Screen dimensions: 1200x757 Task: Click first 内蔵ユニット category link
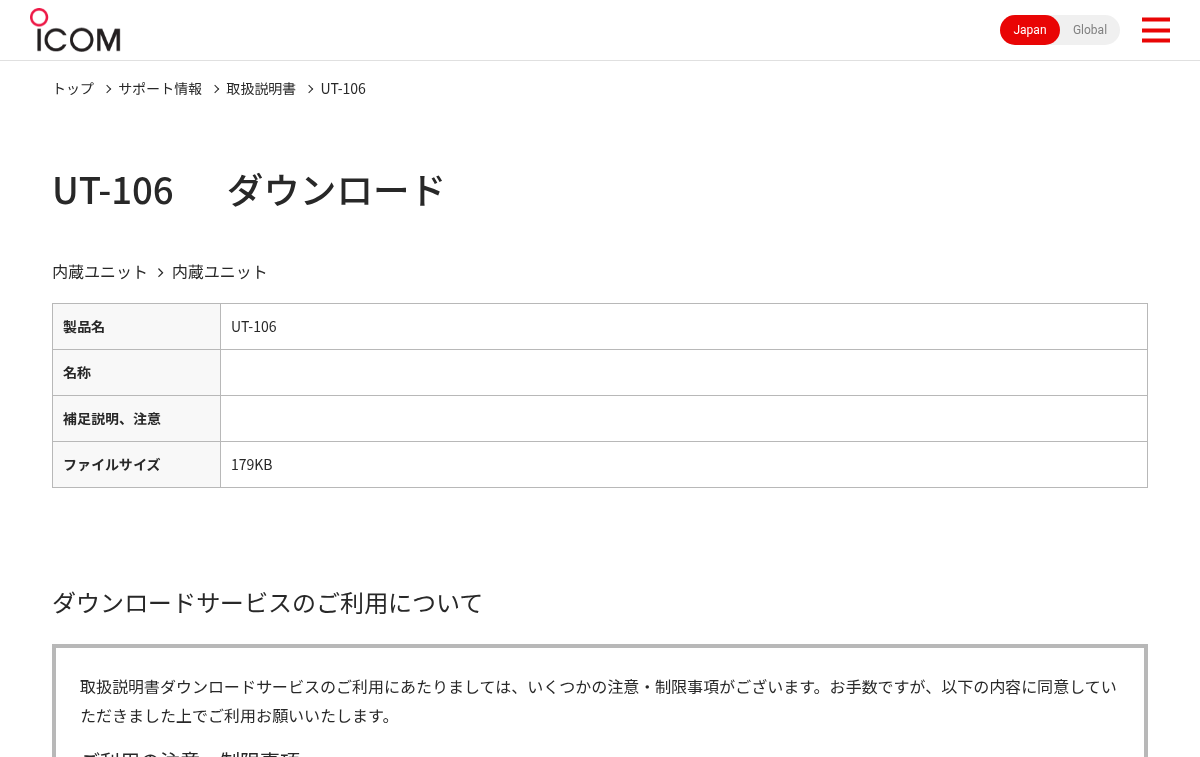(100, 272)
